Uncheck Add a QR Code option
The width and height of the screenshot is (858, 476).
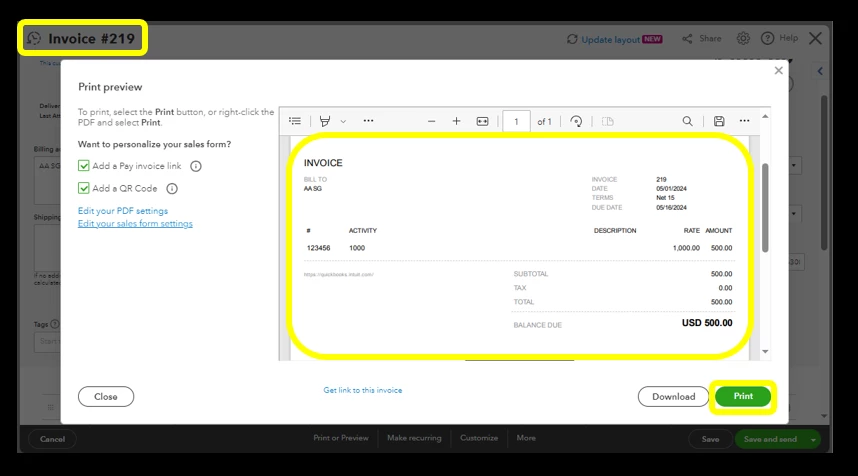[x=84, y=188]
